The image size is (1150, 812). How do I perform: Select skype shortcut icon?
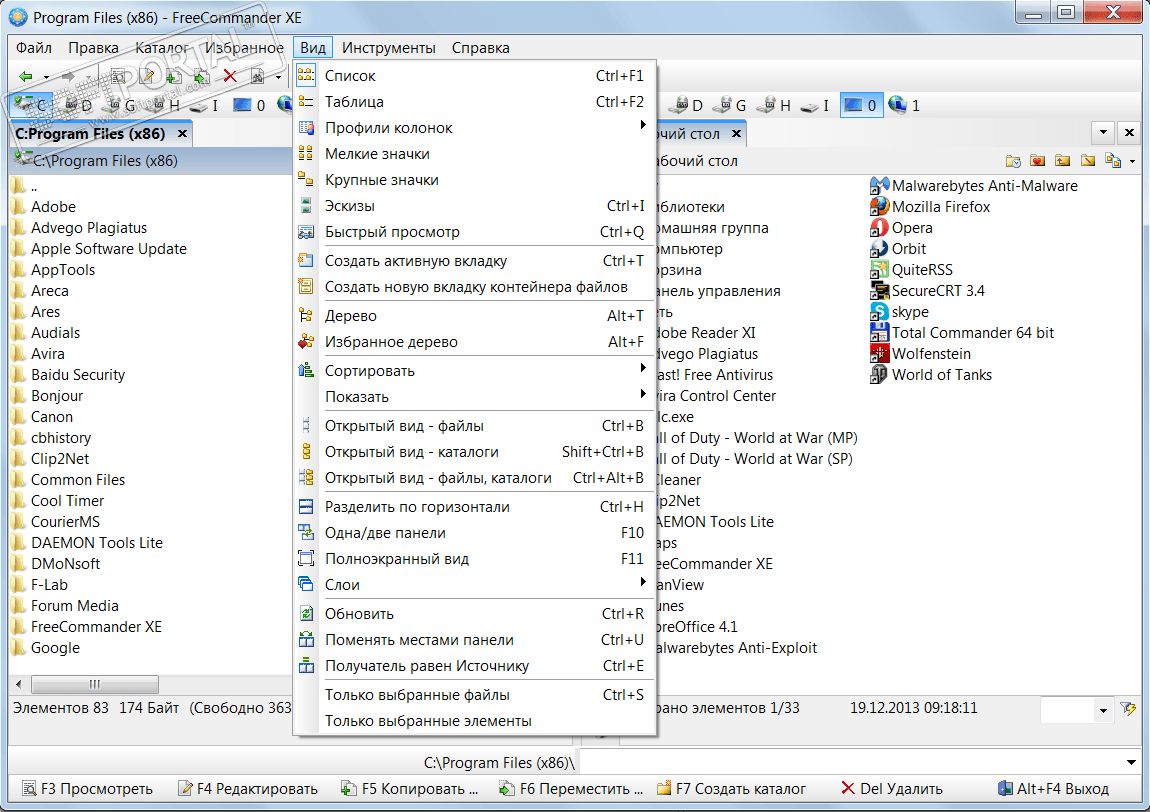click(x=879, y=312)
